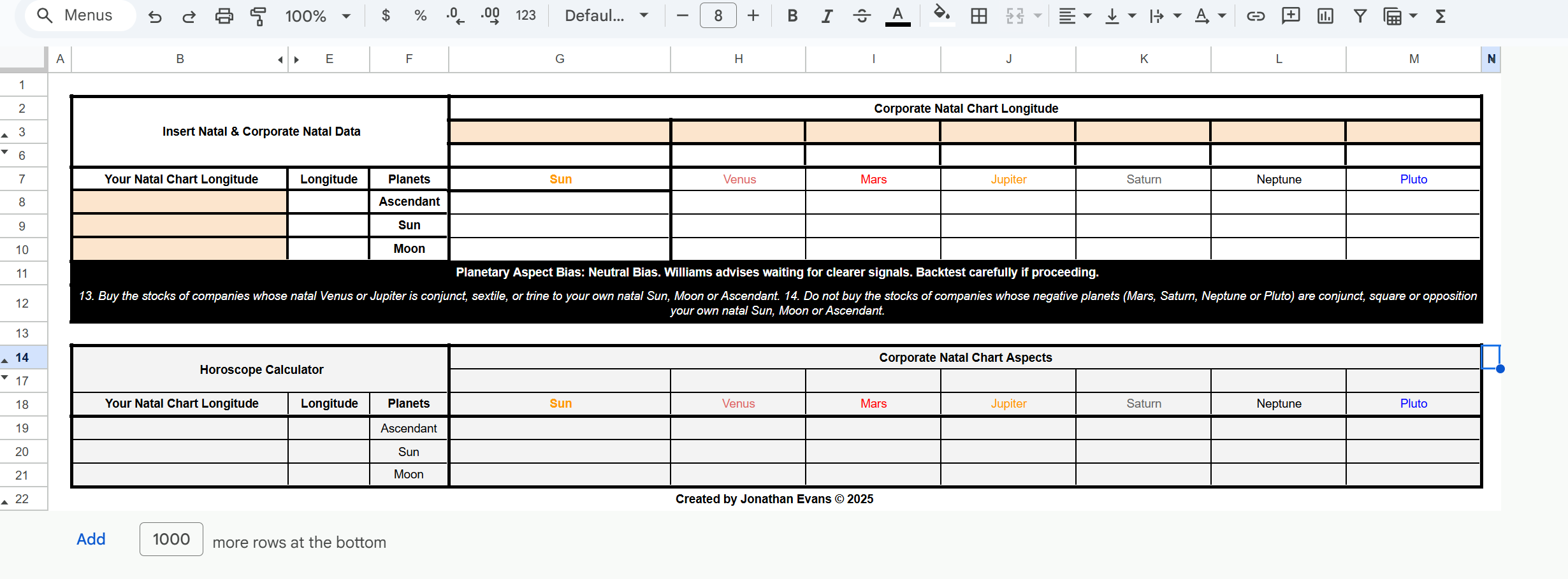Expand hidden columns between B and E
The height and width of the screenshot is (579, 1568).
tap(288, 59)
